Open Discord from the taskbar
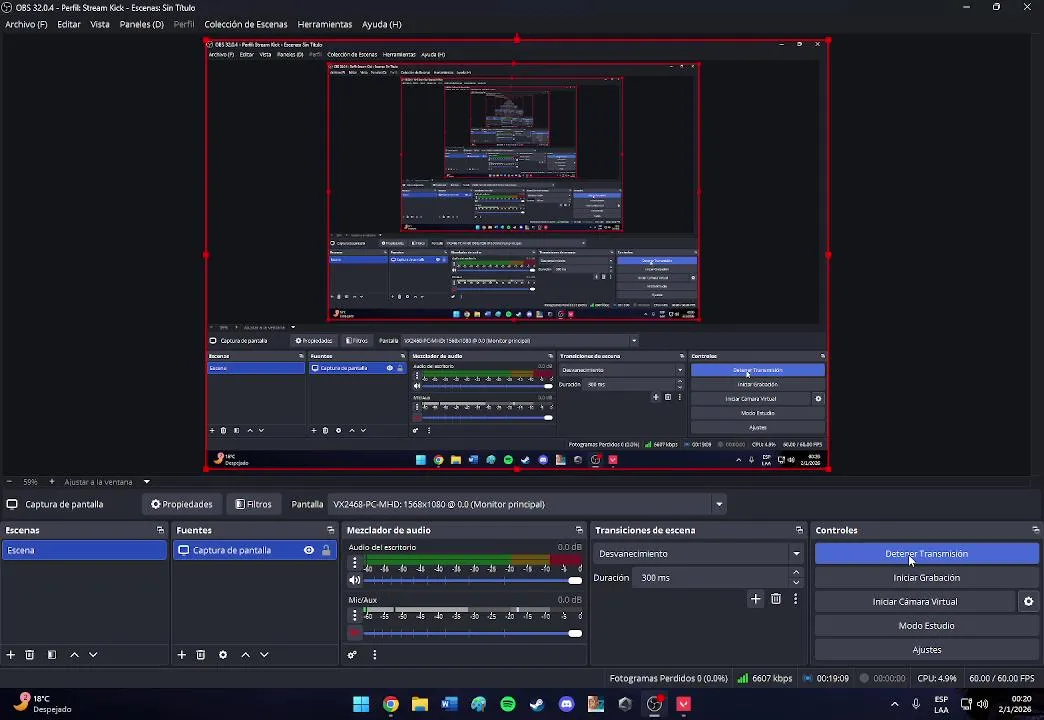The width and height of the screenshot is (1044, 720). pos(567,704)
